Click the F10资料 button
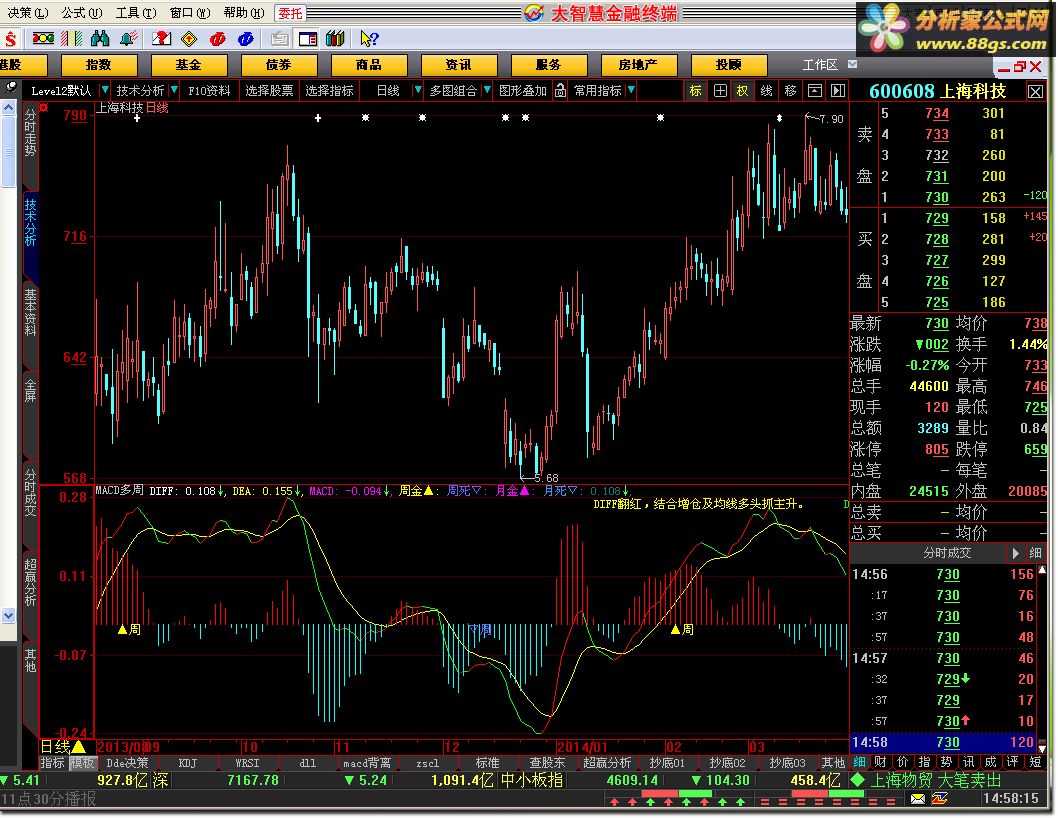The width and height of the screenshot is (1058, 818). (209, 90)
